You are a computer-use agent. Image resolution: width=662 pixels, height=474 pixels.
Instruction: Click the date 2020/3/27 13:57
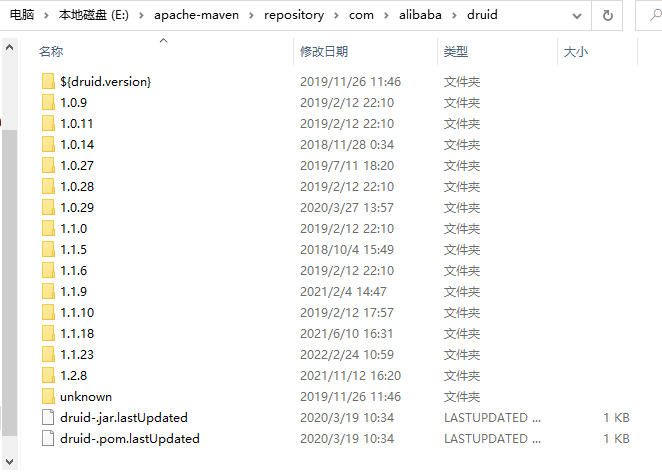point(347,207)
